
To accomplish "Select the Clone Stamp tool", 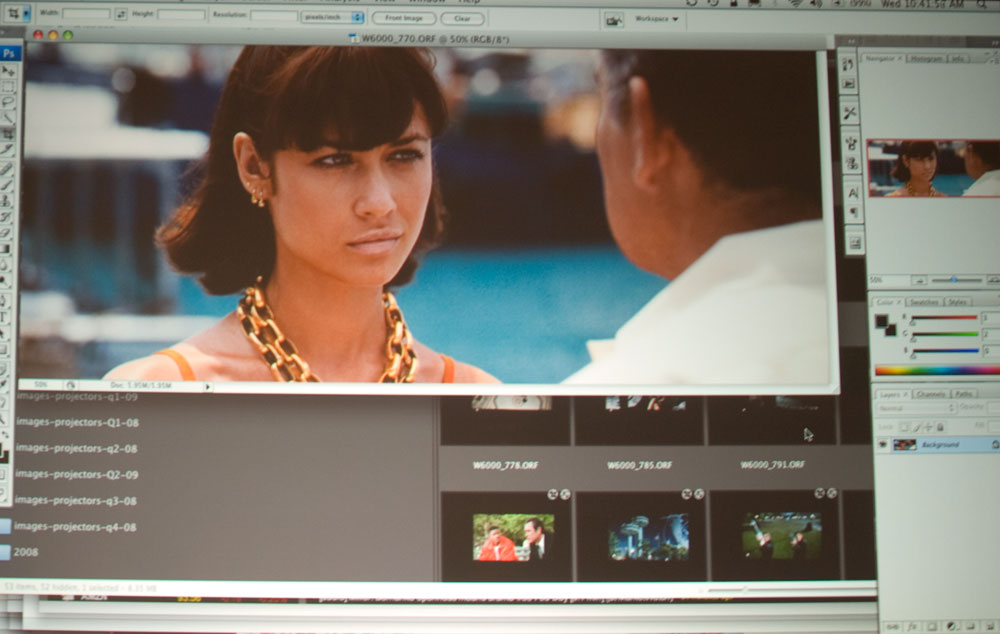I will [6, 201].
